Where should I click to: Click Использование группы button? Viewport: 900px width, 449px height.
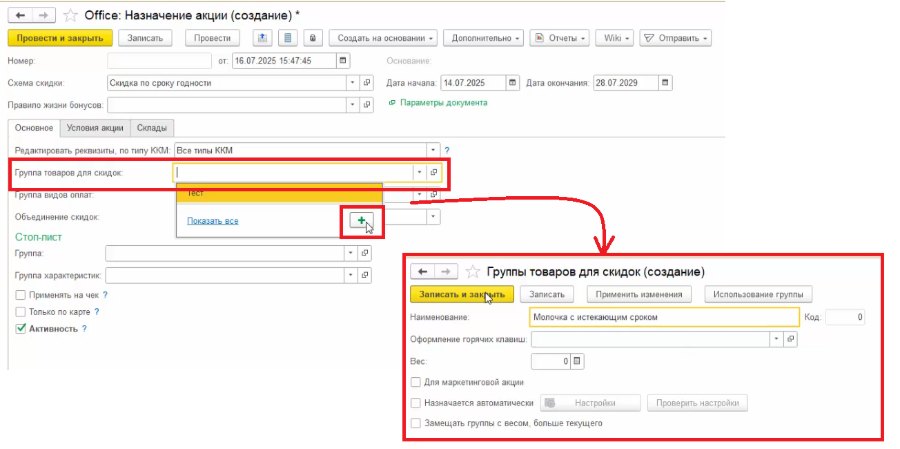pyautogui.click(x=758, y=294)
